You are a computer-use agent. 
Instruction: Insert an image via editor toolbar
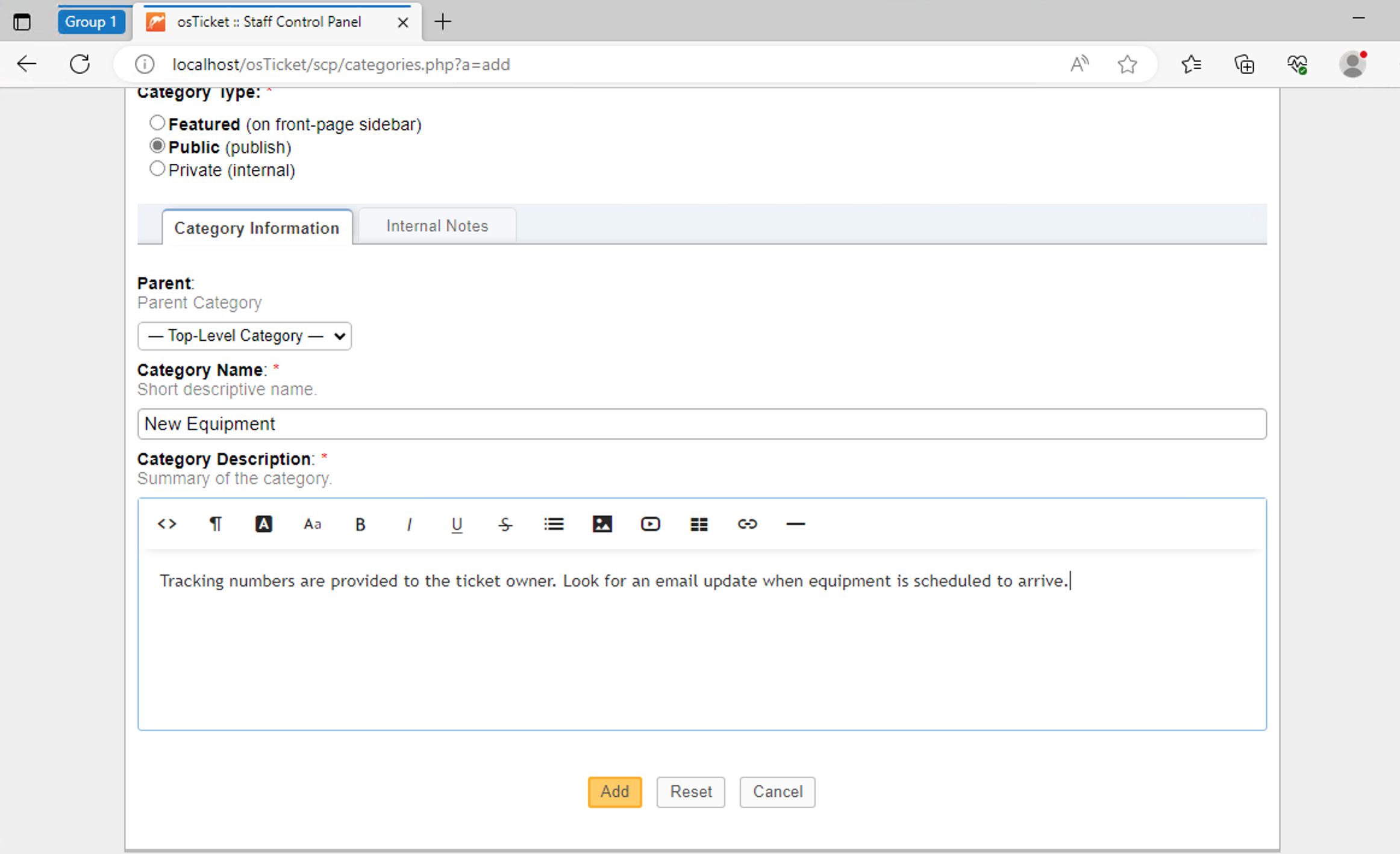602,524
